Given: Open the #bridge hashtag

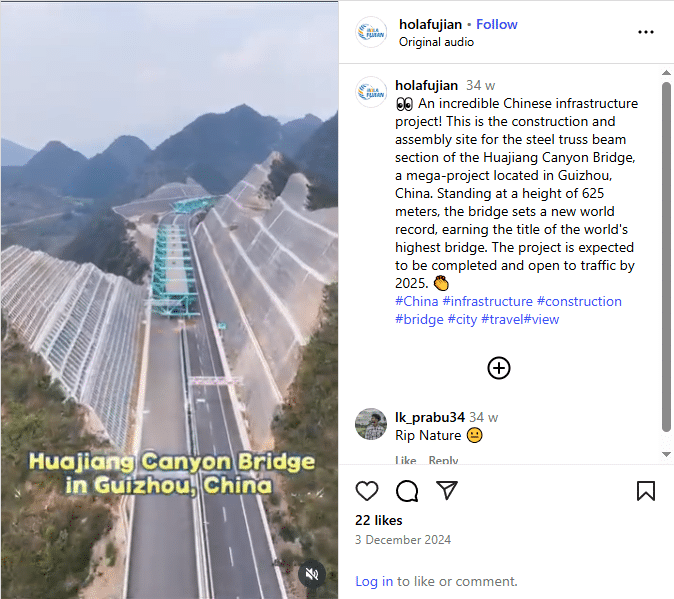Looking at the screenshot, I should coord(419,319).
